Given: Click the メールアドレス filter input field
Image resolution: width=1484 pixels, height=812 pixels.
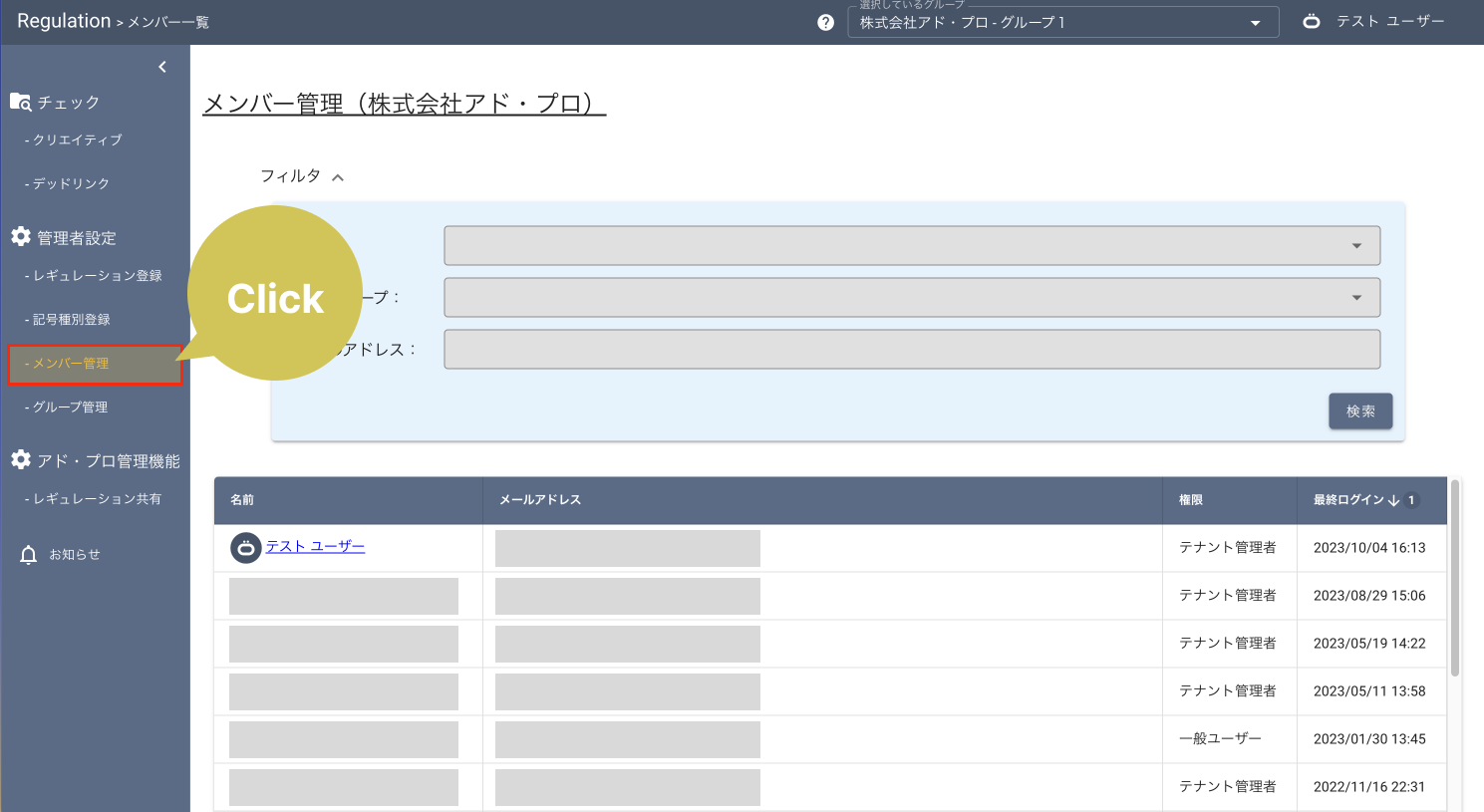Looking at the screenshot, I should (x=911, y=349).
